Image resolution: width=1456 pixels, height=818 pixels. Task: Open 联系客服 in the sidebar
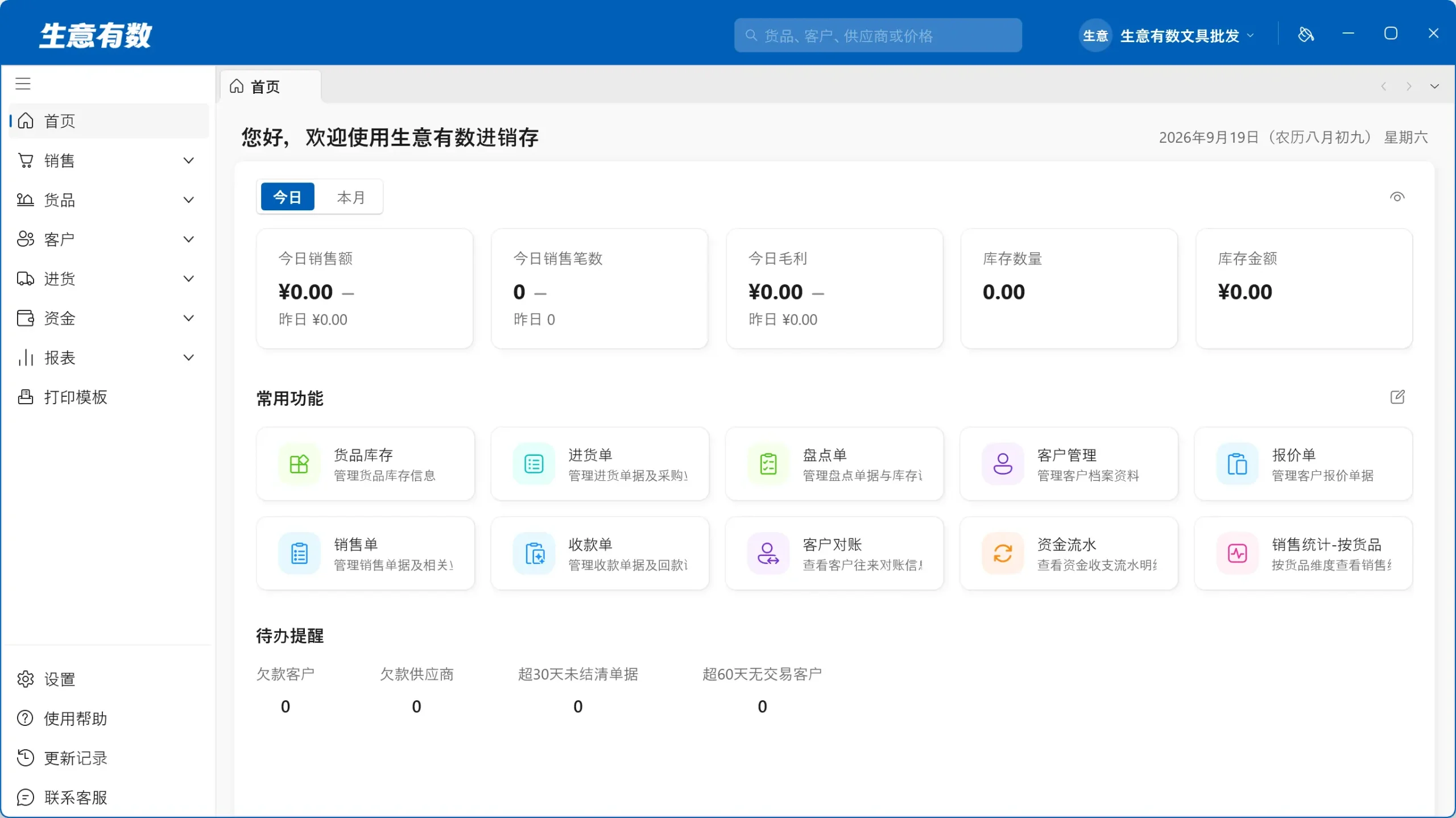109,798
